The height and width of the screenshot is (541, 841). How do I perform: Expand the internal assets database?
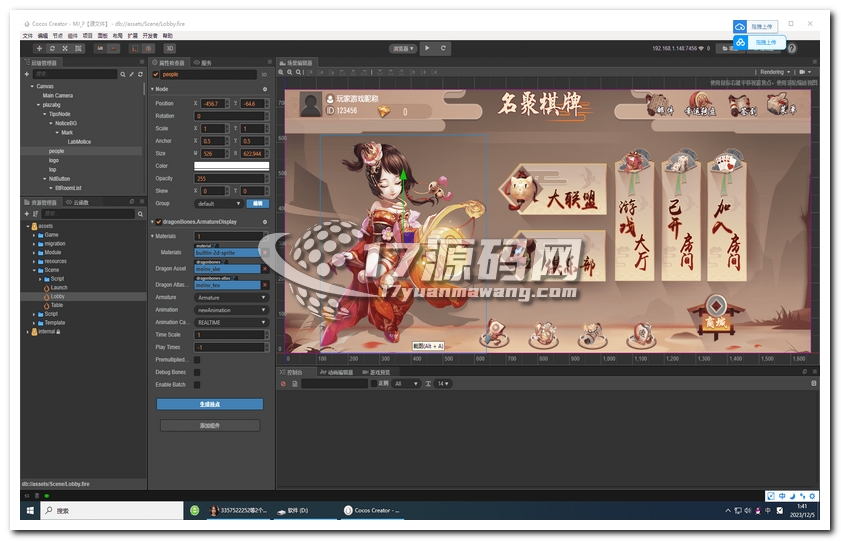point(28,332)
